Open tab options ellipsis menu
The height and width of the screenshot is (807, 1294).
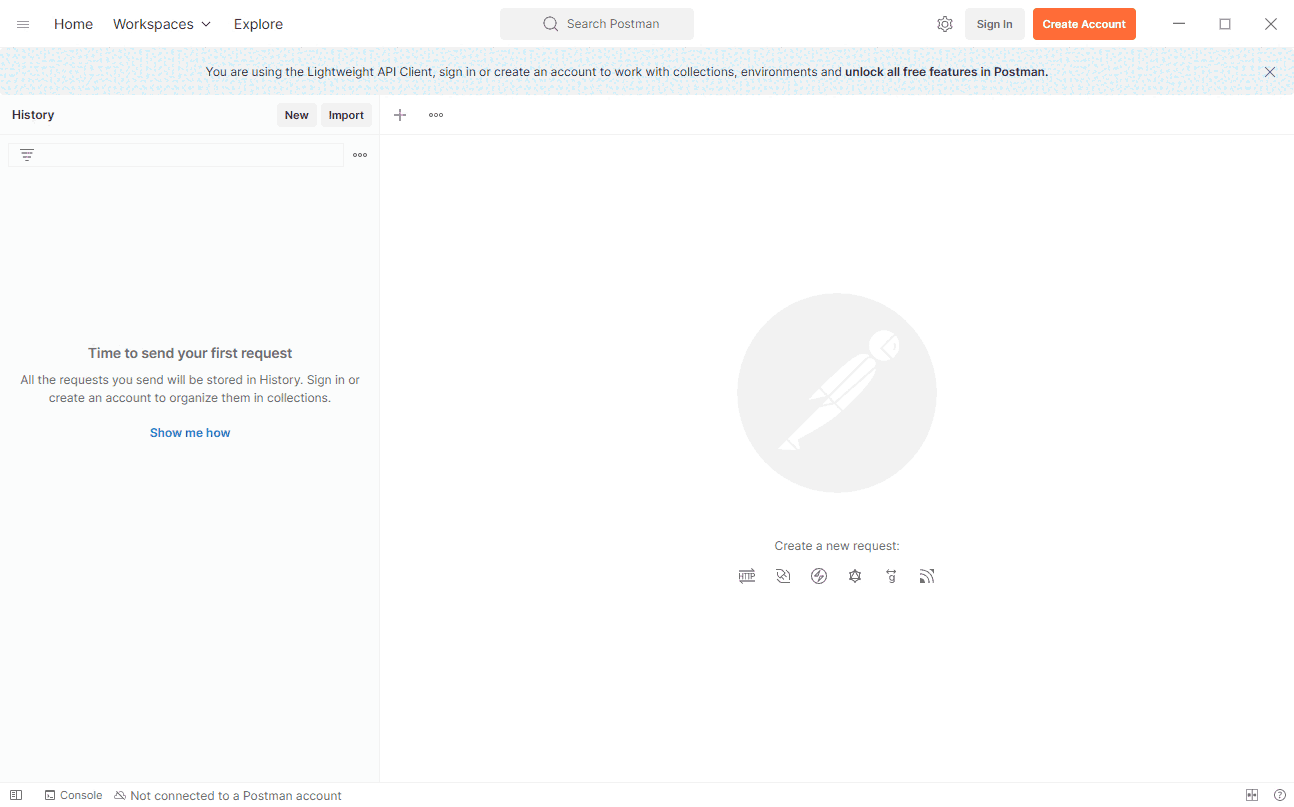coord(436,115)
